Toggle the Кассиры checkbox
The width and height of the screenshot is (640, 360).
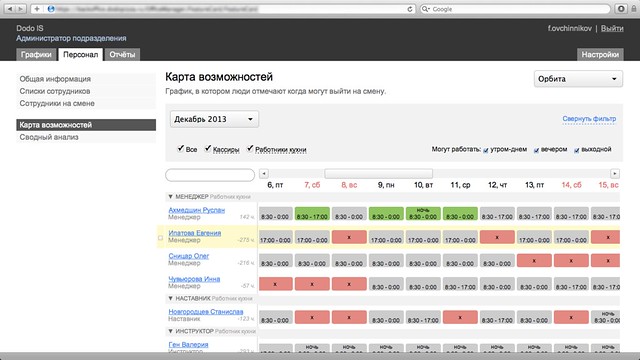[208, 148]
